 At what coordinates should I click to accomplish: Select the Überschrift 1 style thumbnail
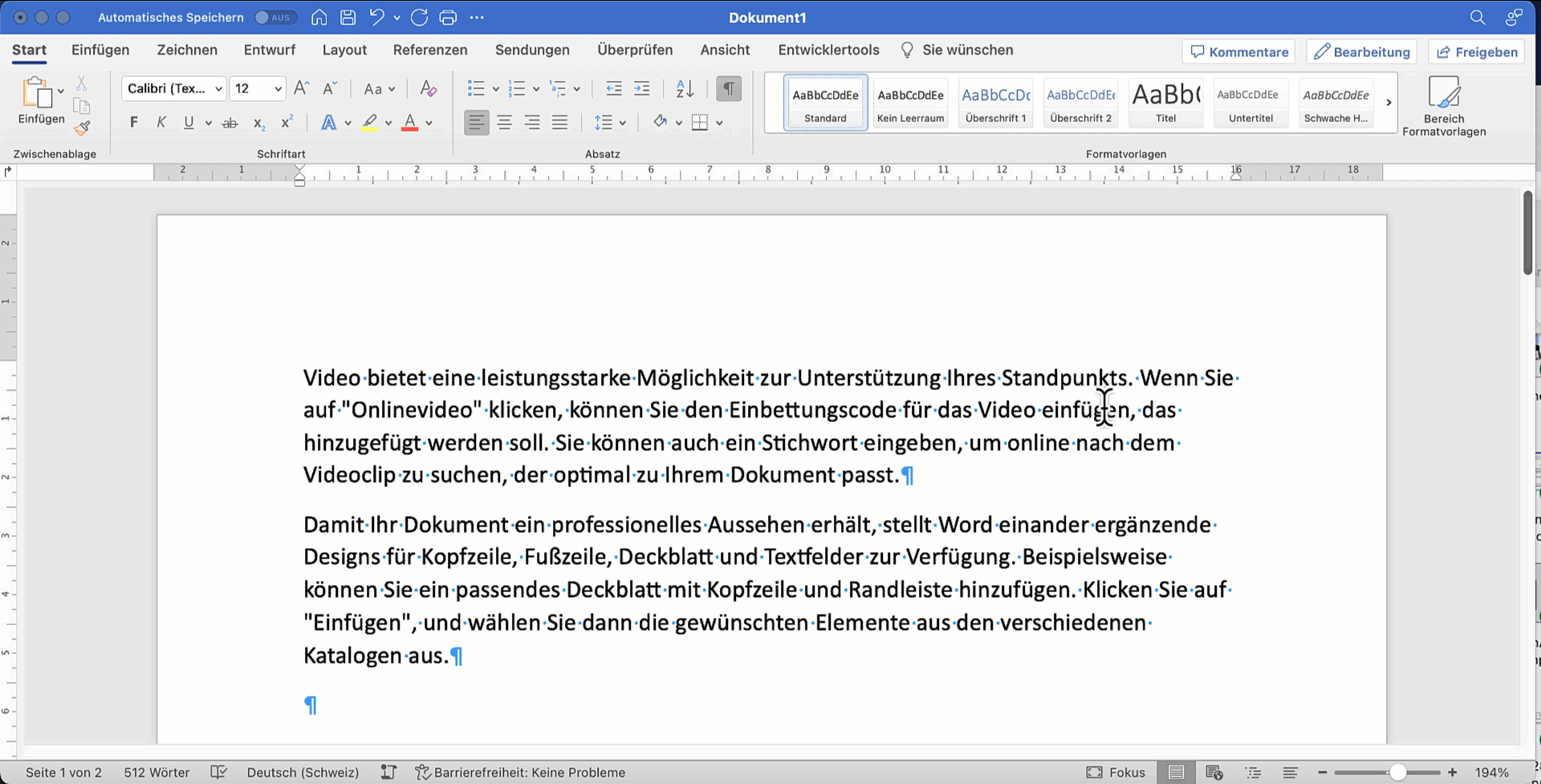coord(995,103)
